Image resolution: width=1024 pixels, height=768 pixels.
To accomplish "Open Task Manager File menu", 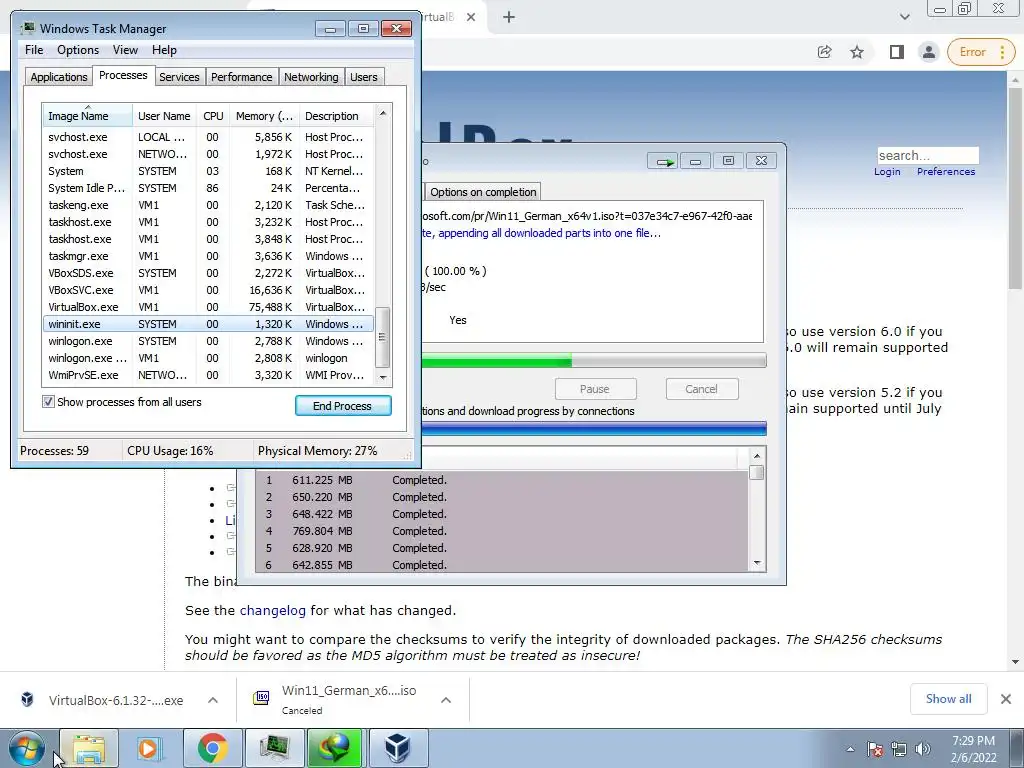I will [x=34, y=50].
